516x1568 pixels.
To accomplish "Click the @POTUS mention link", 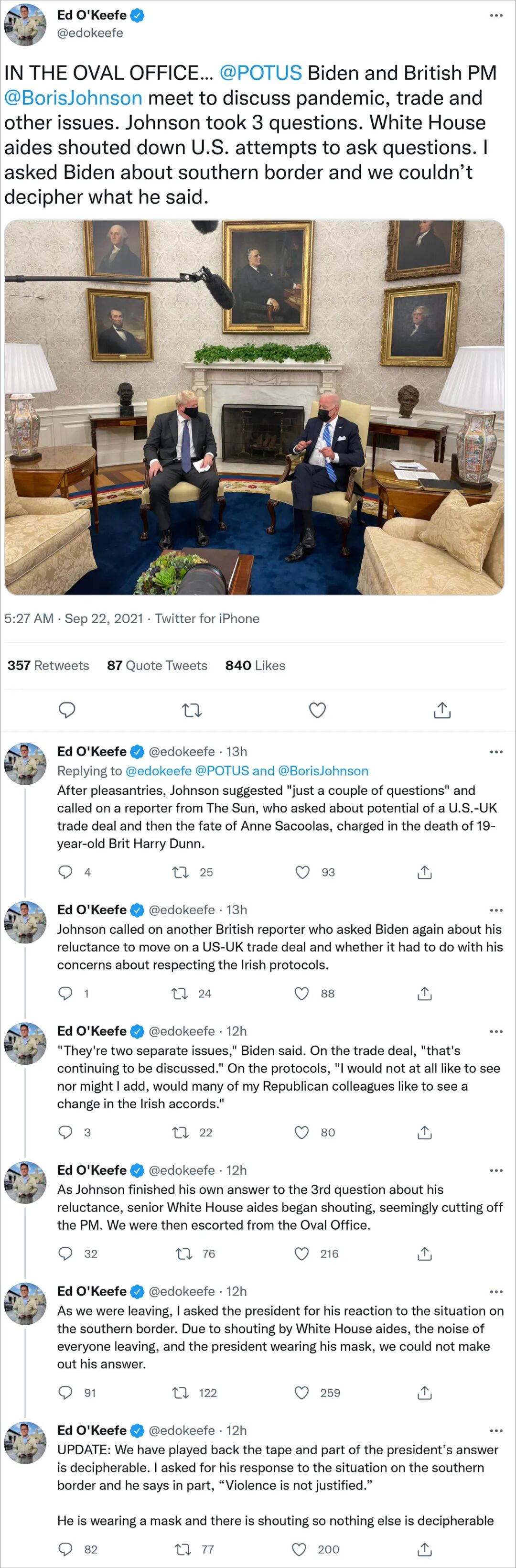I will (x=260, y=73).
